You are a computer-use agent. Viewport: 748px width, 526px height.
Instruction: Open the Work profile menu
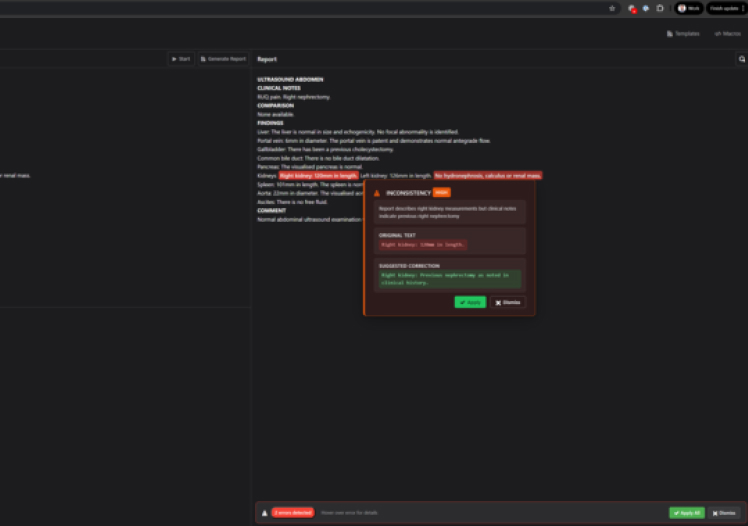pos(688,8)
